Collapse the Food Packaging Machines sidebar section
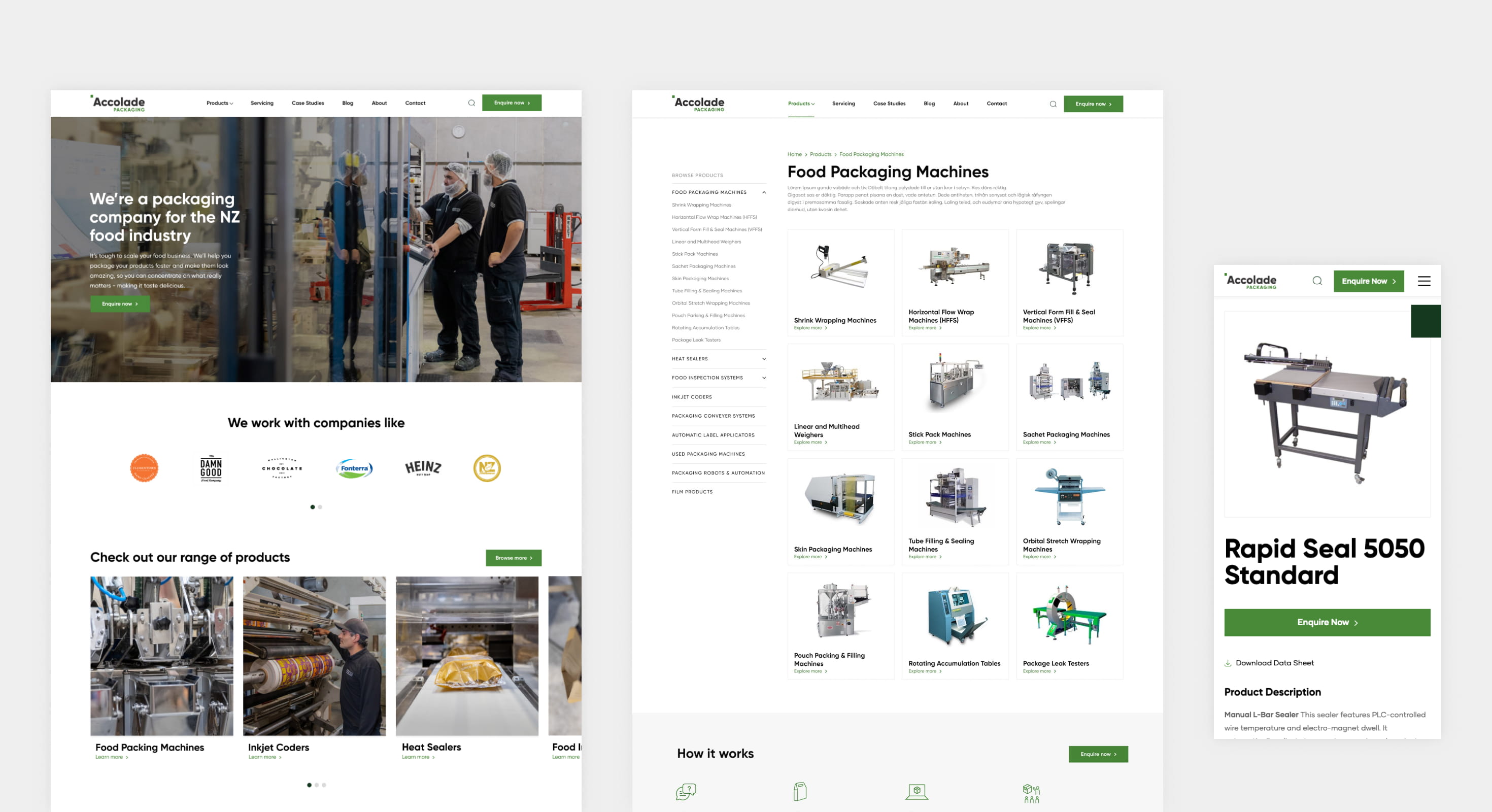 tap(764, 192)
